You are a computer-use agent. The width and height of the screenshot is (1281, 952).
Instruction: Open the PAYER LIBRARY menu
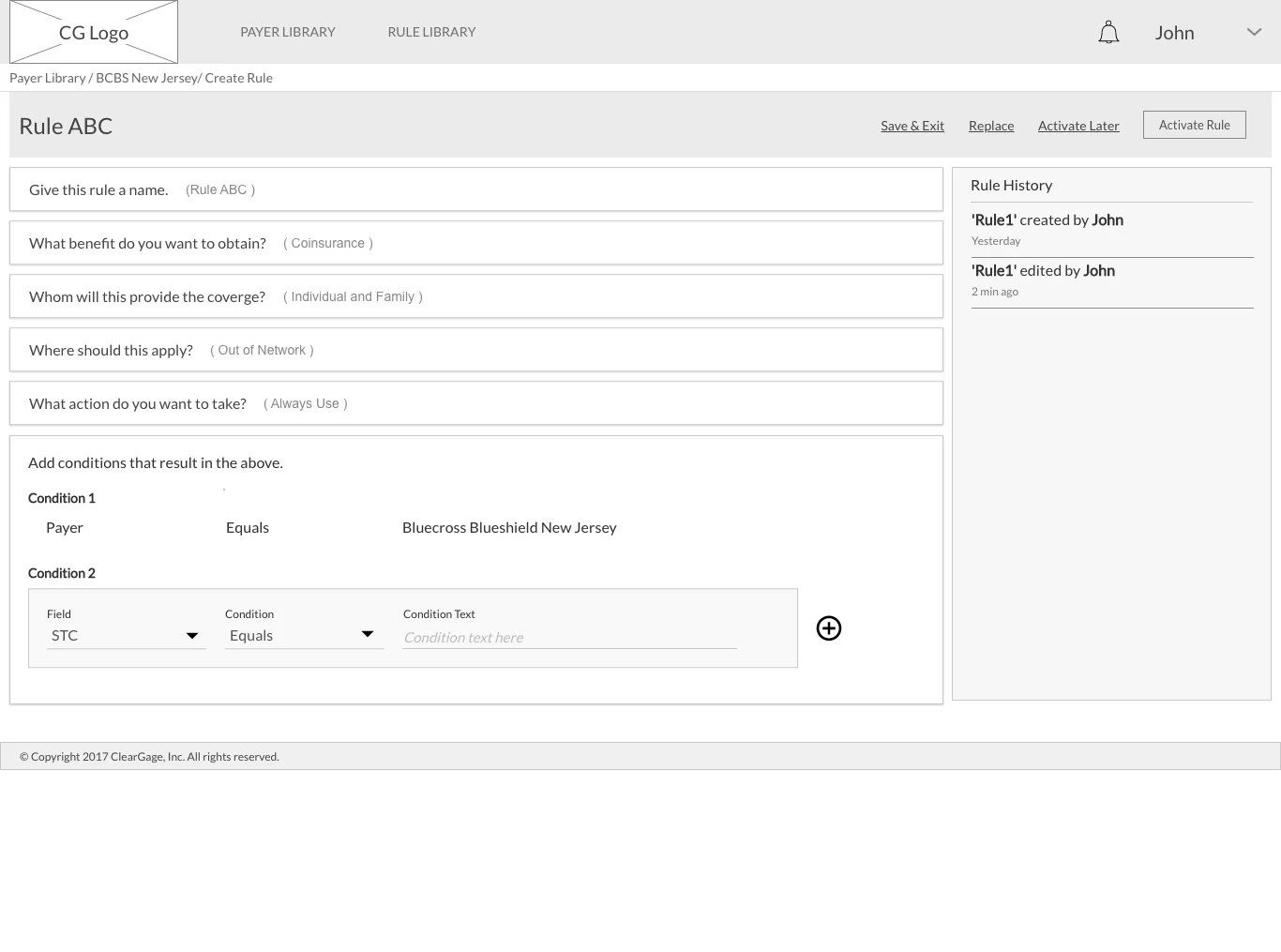click(288, 32)
